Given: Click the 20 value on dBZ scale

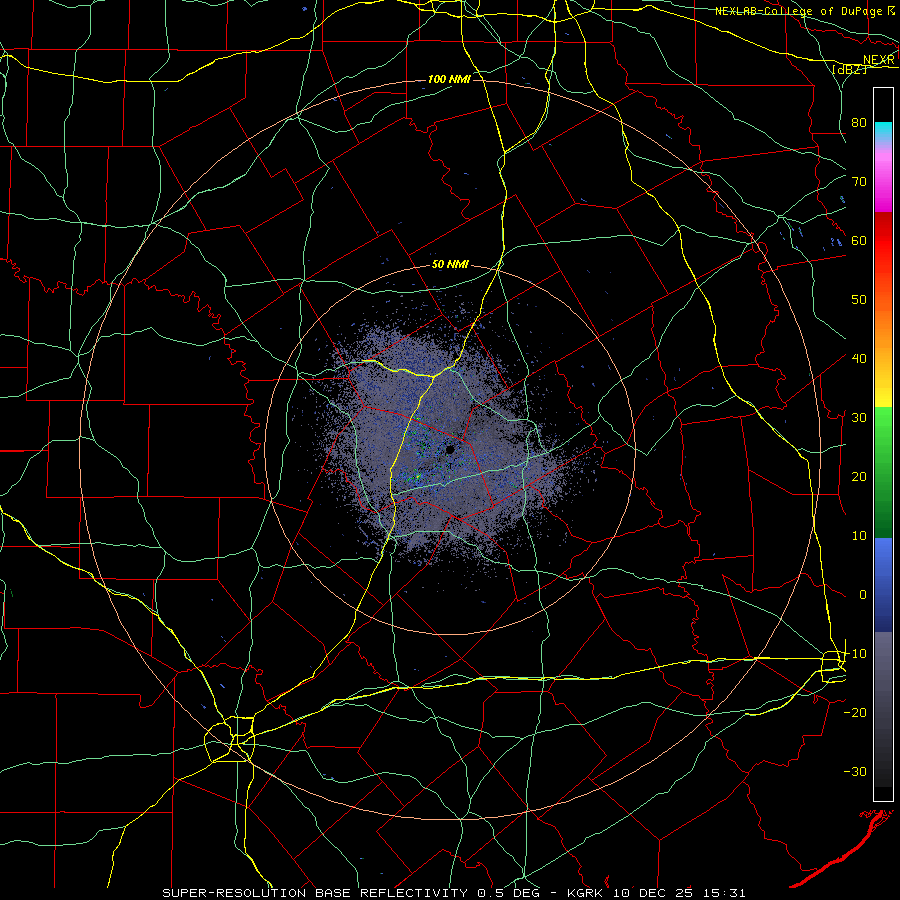Looking at the screenshot, I should (x=859, y=476).
